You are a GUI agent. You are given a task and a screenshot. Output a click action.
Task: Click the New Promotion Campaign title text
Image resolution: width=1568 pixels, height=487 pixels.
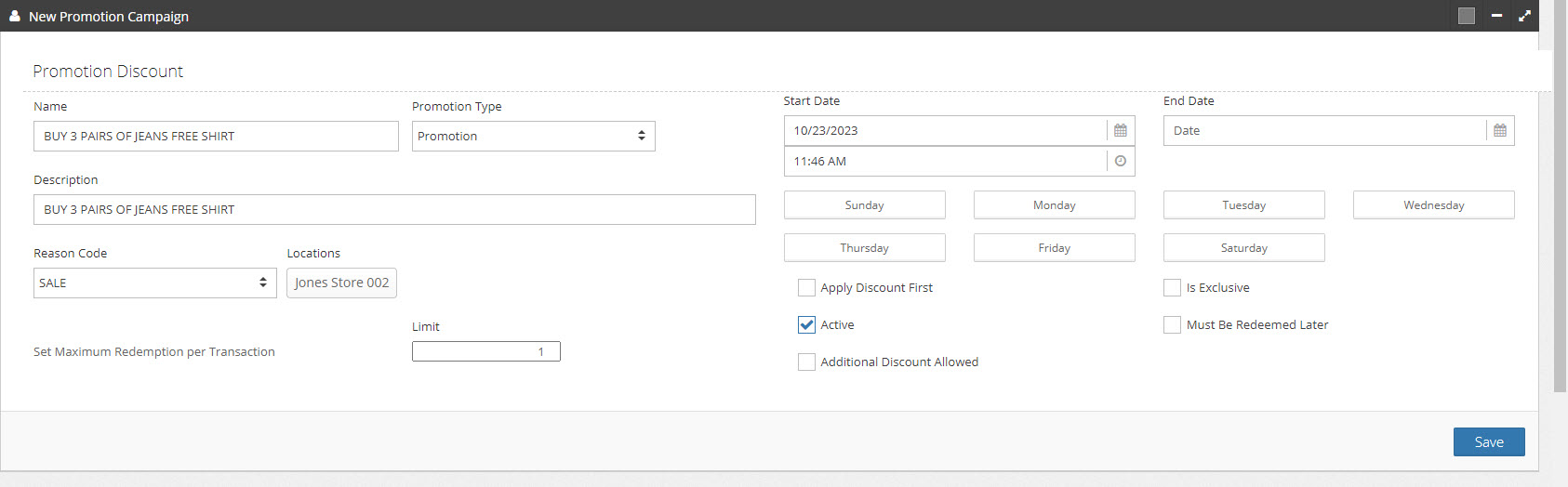click(x=109, y=17)
